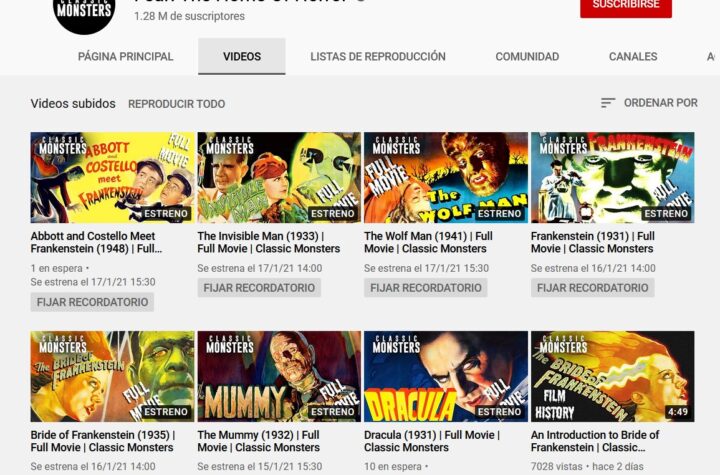
Task: Click the Estreno badge on The Mummy
Action: [x=332, y=412]
